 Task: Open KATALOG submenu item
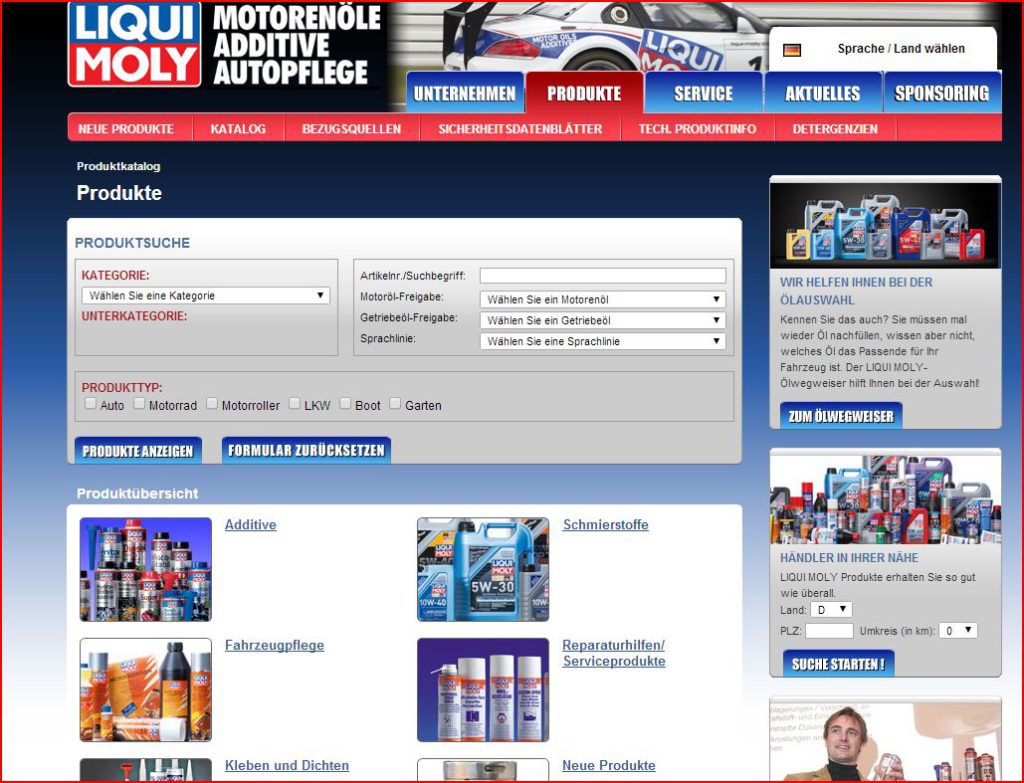238,129
